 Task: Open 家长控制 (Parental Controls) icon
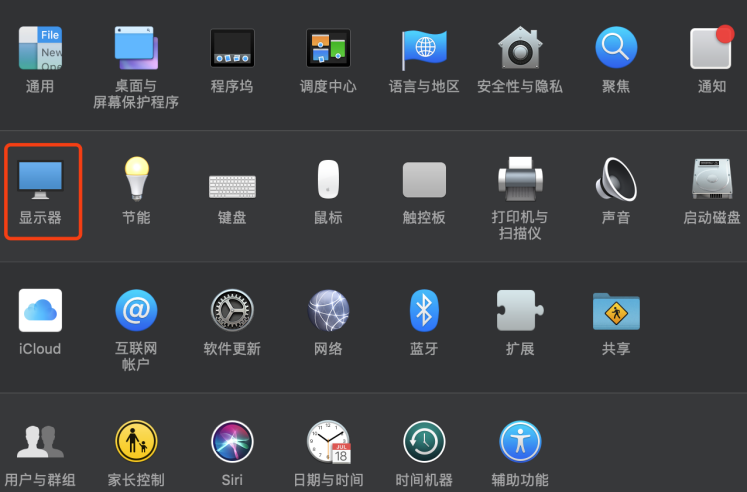tap(136, 441)
